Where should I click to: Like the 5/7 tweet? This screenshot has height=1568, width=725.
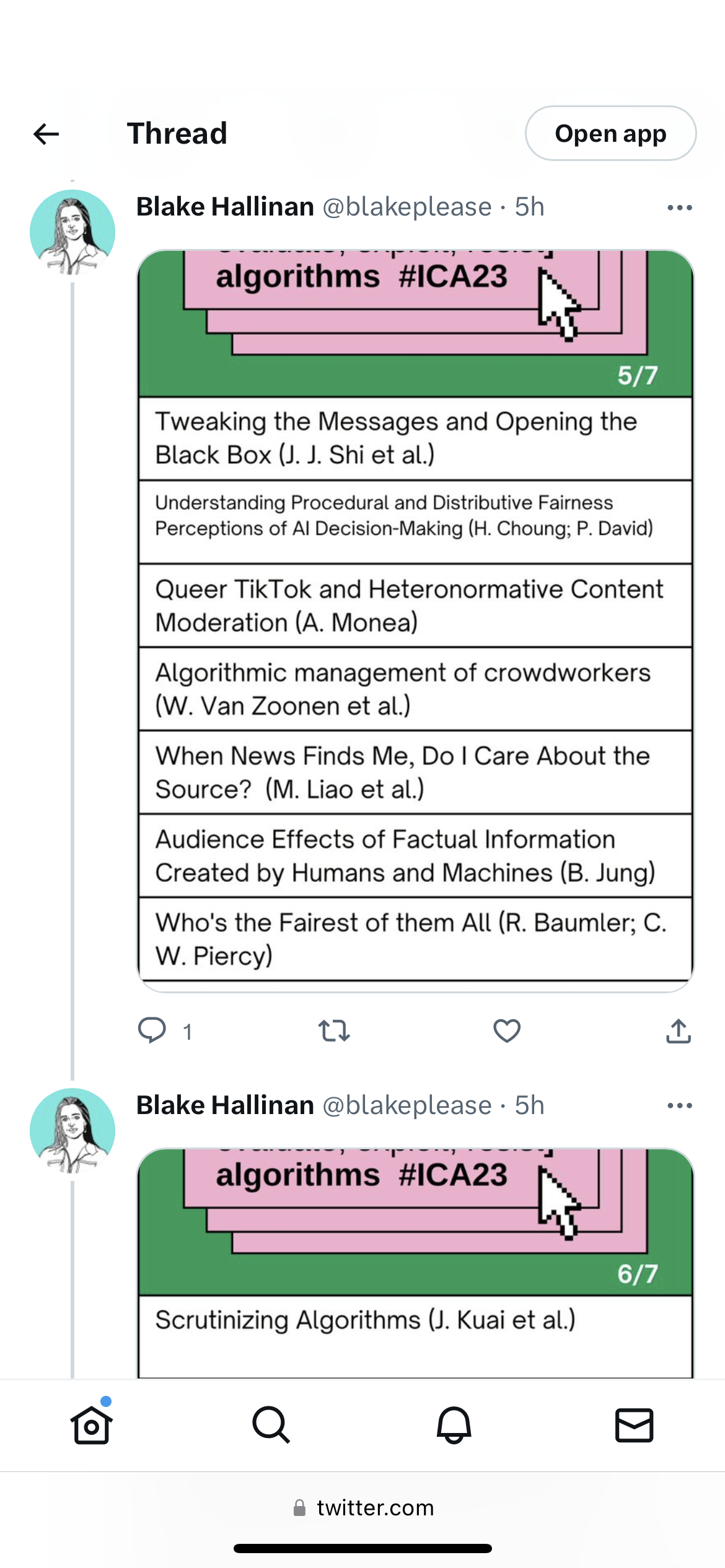pos(506,1031)
